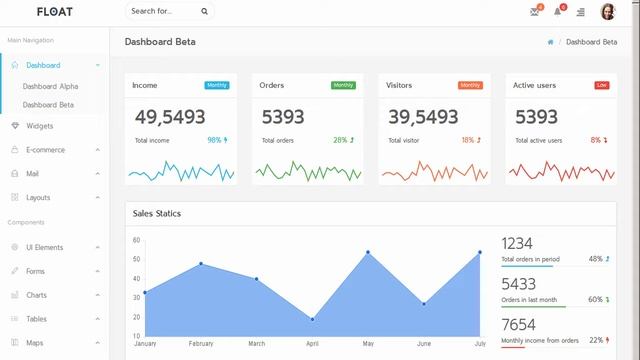Open Dashboard Alpha page
This screenshot has height=360, width=640.
point(50,86)
